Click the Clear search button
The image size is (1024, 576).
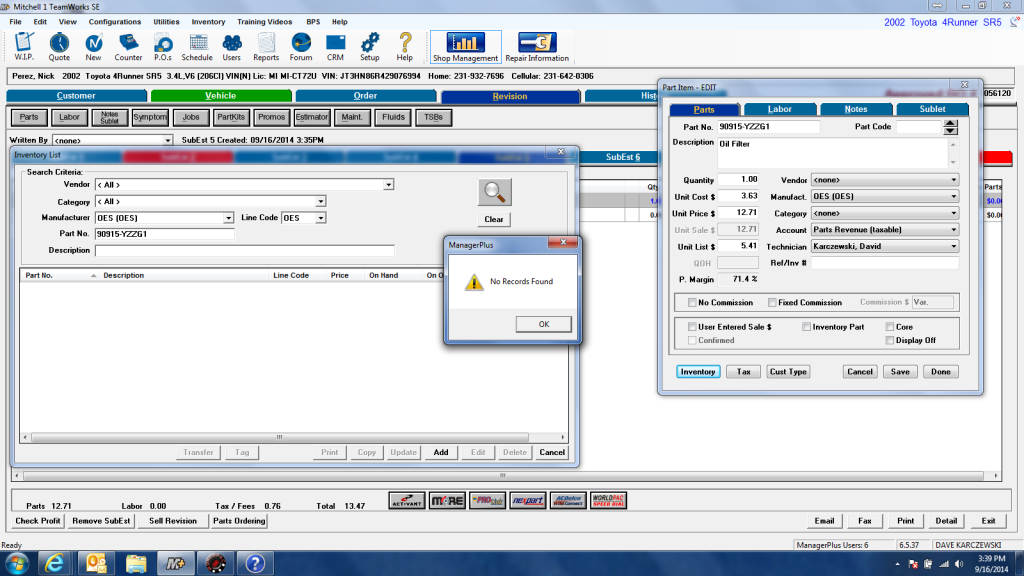coord(494,219)
